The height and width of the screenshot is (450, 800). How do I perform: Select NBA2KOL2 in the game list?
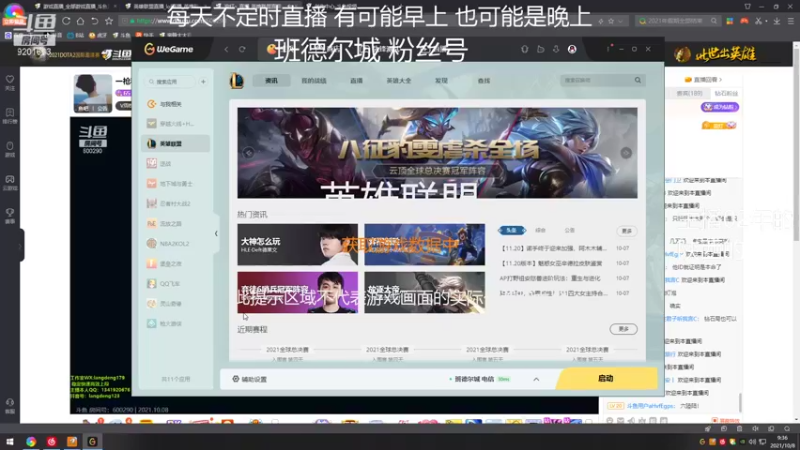click(176, 244)
